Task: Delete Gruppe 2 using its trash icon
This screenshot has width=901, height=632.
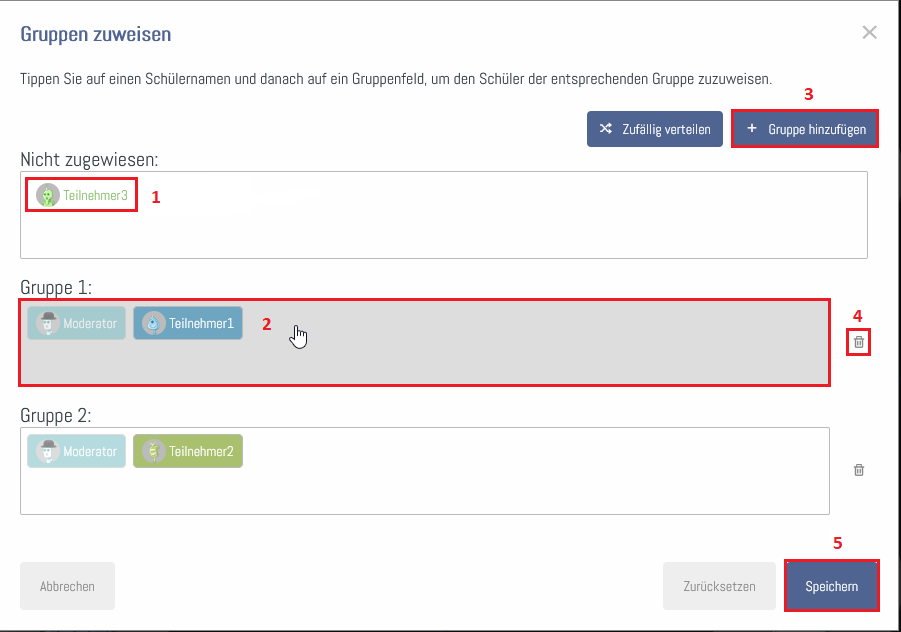Action: pyautogui.click(x=858, y=470)
